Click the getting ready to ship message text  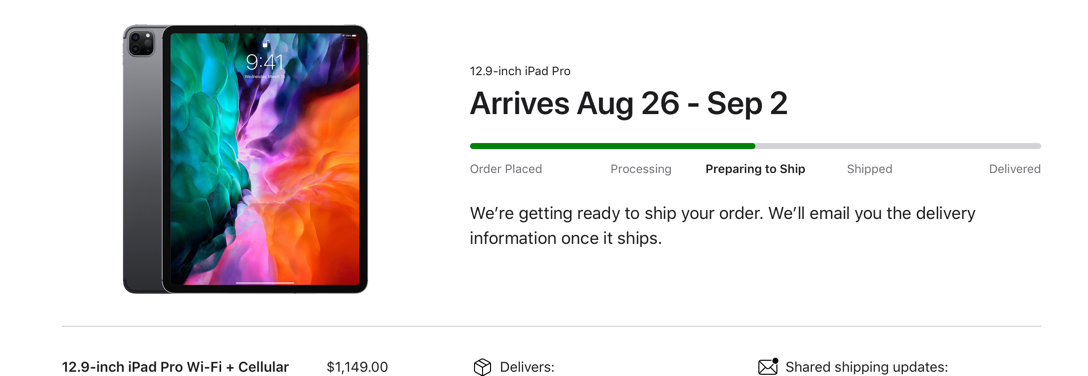[x=722, y=225]
